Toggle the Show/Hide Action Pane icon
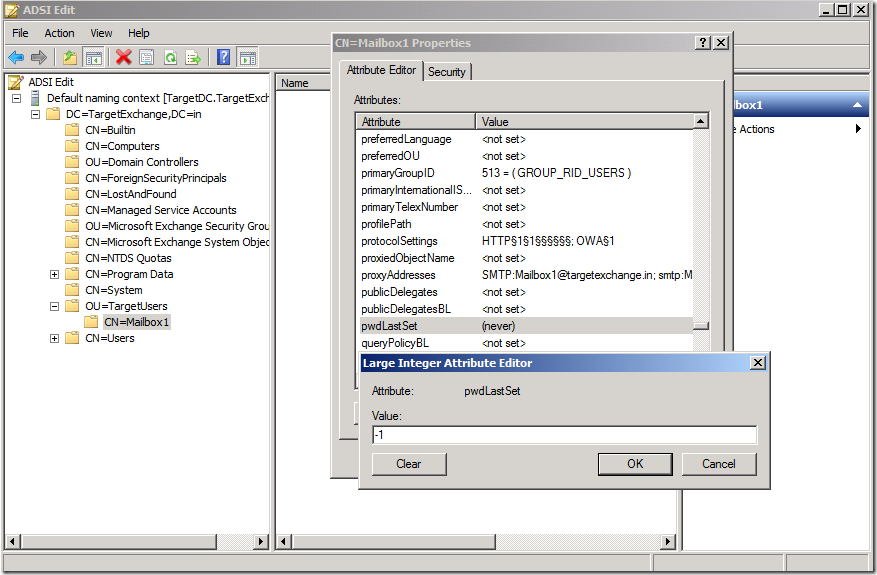Screen dimensions: 877x575 [x=247, y=57]
